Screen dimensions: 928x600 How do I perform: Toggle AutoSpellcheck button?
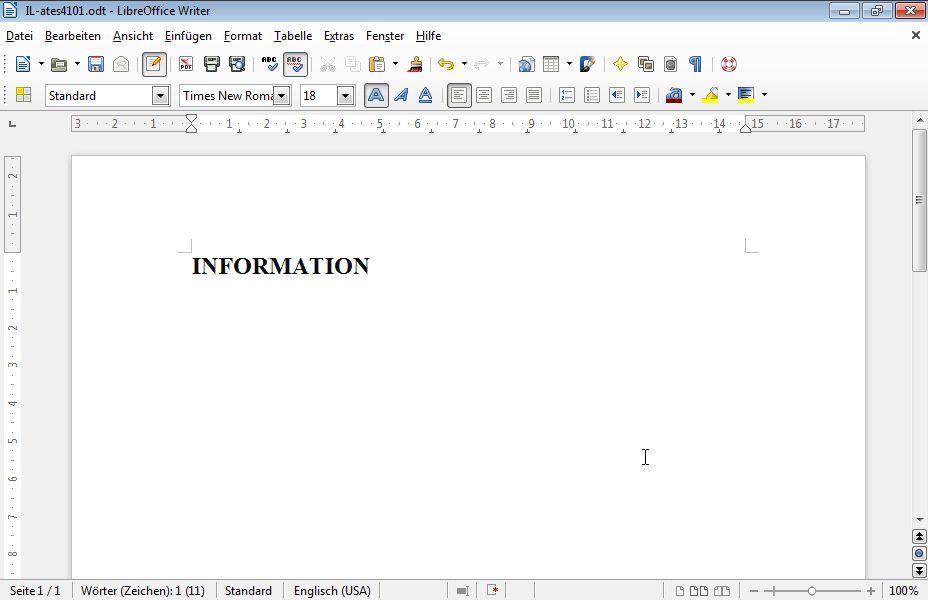point(295,64)
